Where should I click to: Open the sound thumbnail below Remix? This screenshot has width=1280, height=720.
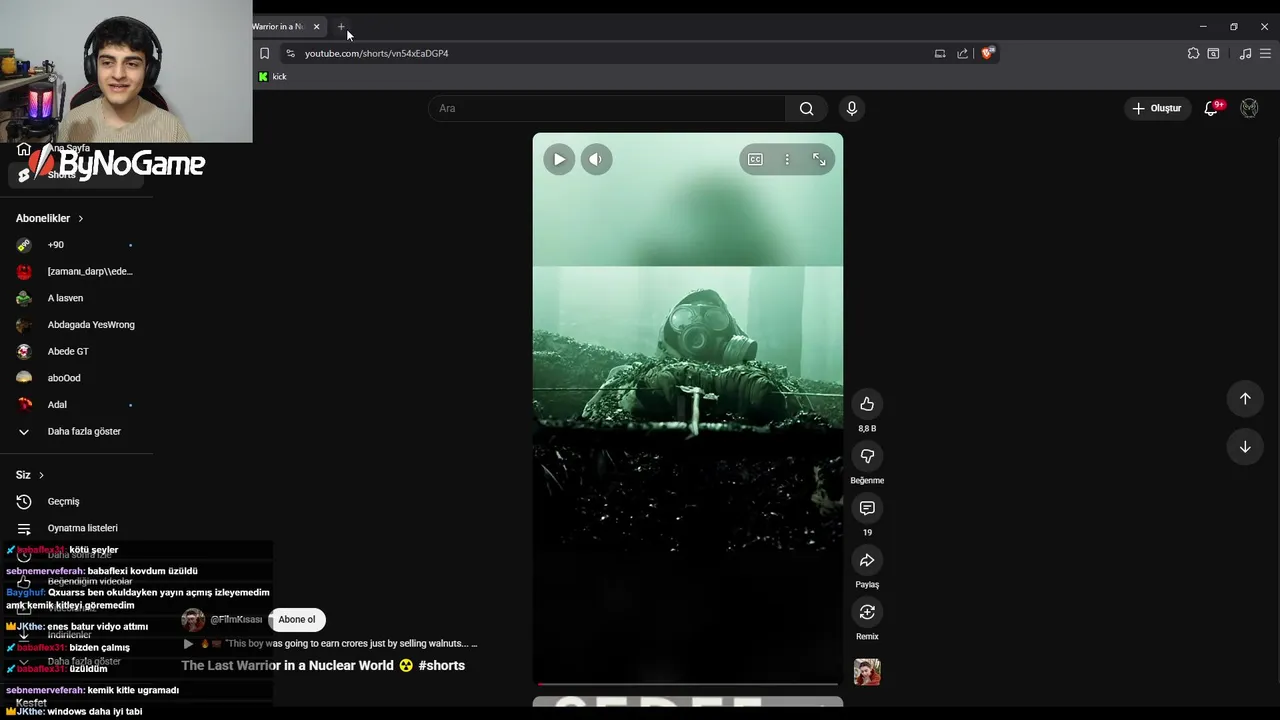click(x=867, y=672)
